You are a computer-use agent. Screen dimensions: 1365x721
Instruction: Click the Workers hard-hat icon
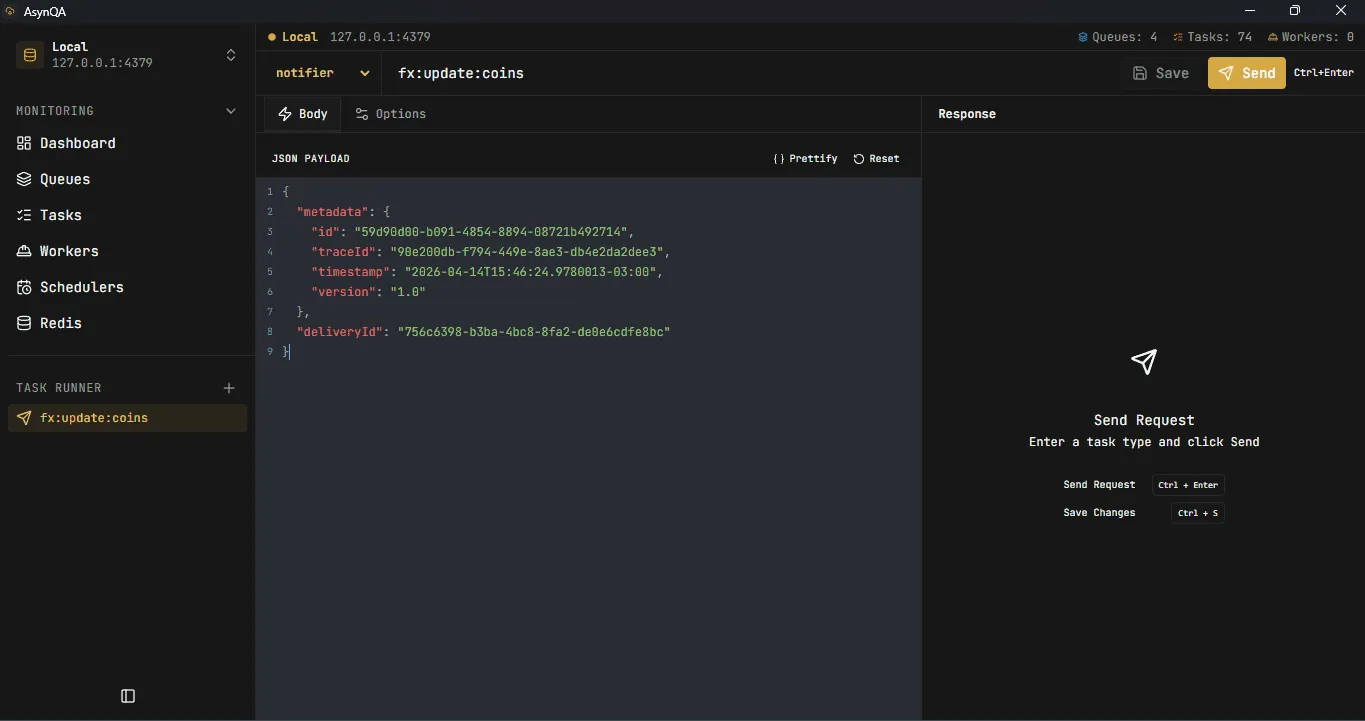tap(24, 251)
